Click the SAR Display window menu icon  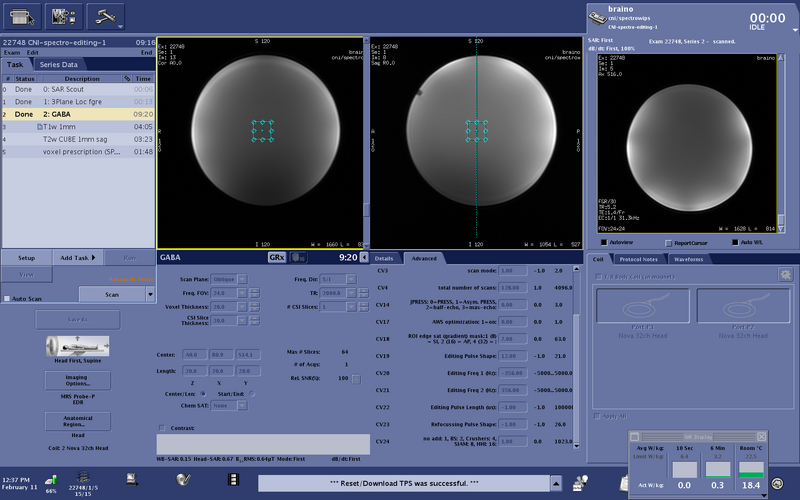635,437
